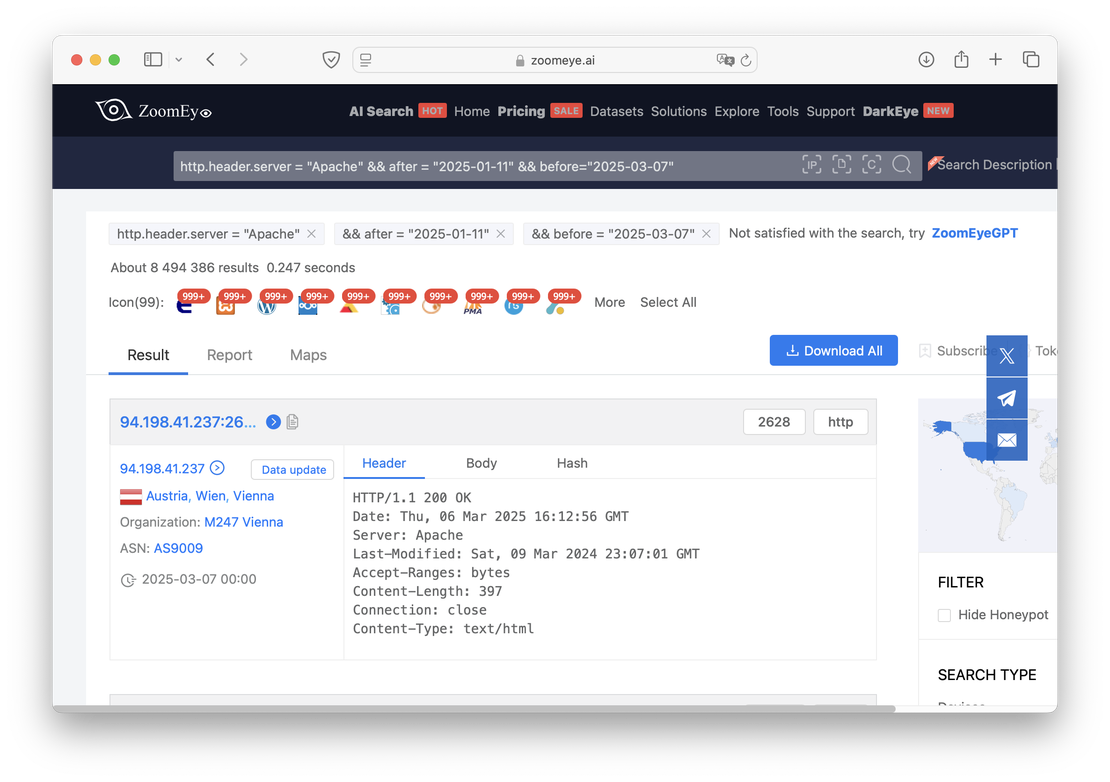Click the Download All button
The width and height of the screenshot is (1110, 782).
pos(833,351)
